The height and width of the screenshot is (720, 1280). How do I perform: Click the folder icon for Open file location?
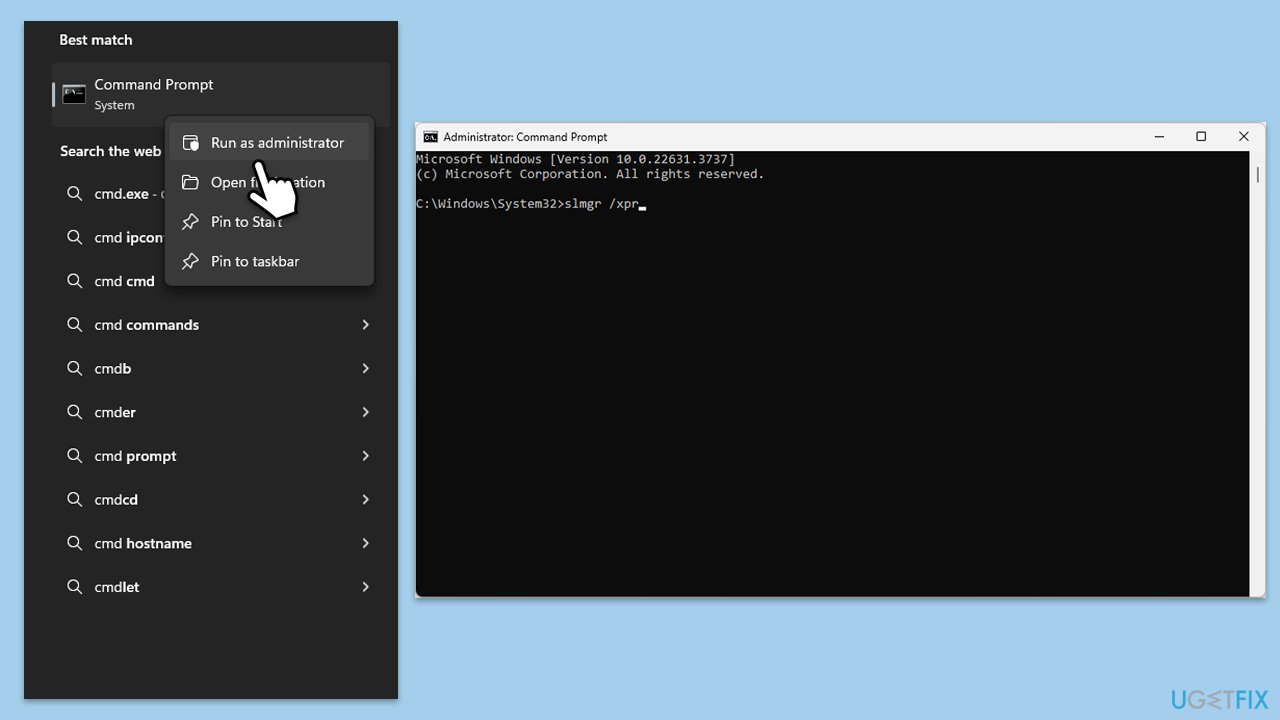pyautogui.click(x=190, y=182)
